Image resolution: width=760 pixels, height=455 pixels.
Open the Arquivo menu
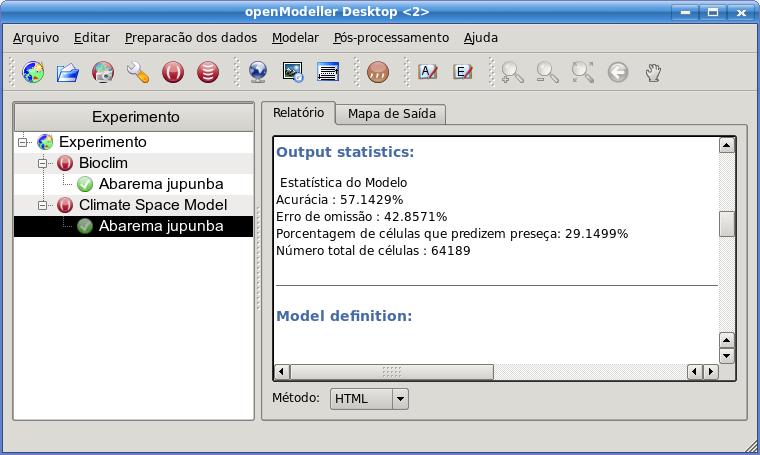point(36,38)
